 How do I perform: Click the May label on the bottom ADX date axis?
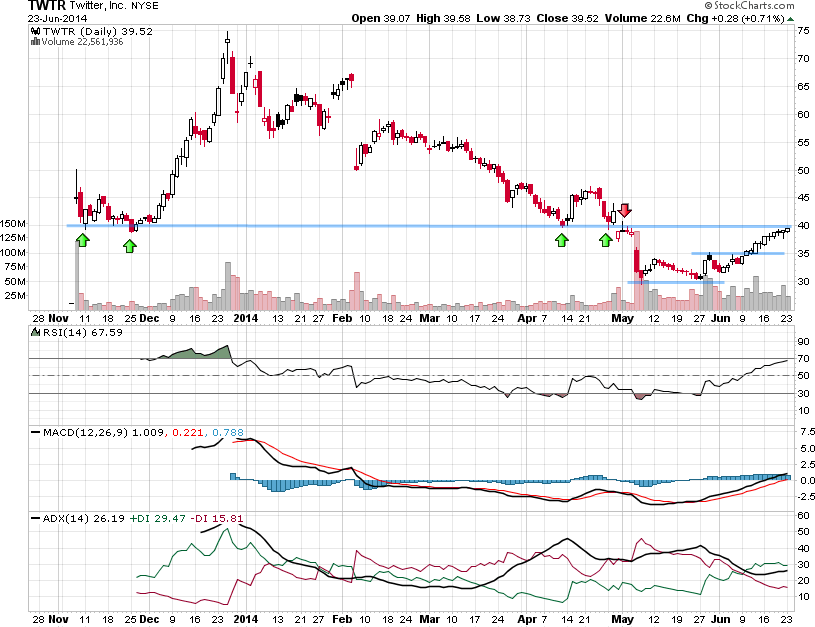[x=622, y=619]
